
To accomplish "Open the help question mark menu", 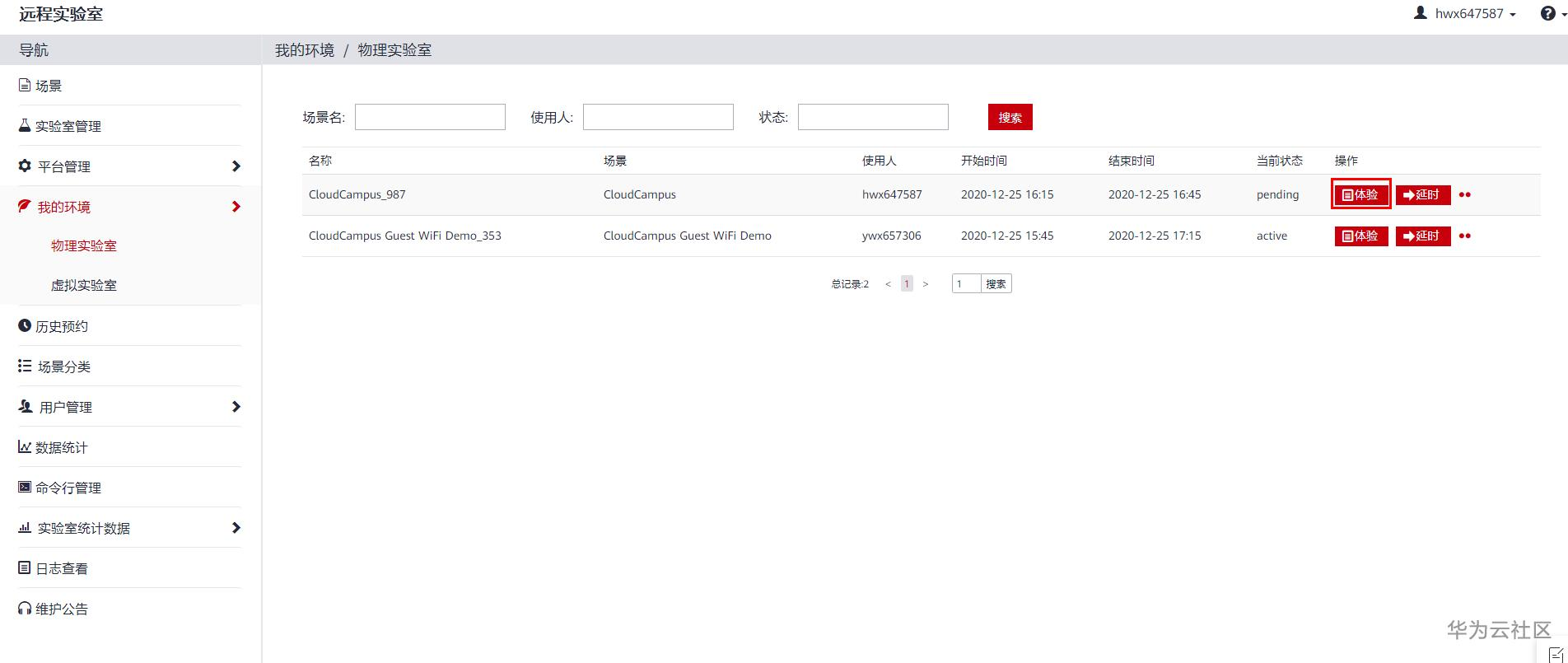I will (1553, 14).
